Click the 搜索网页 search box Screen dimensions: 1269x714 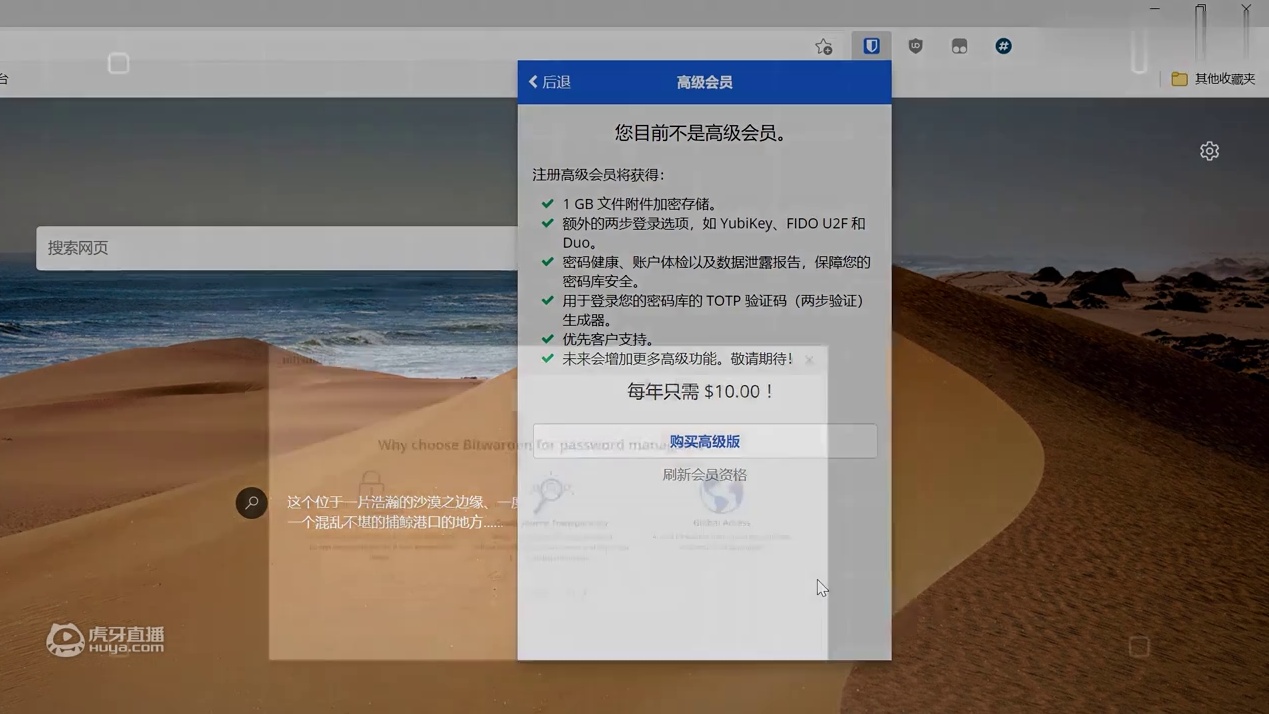click(277, 248)
